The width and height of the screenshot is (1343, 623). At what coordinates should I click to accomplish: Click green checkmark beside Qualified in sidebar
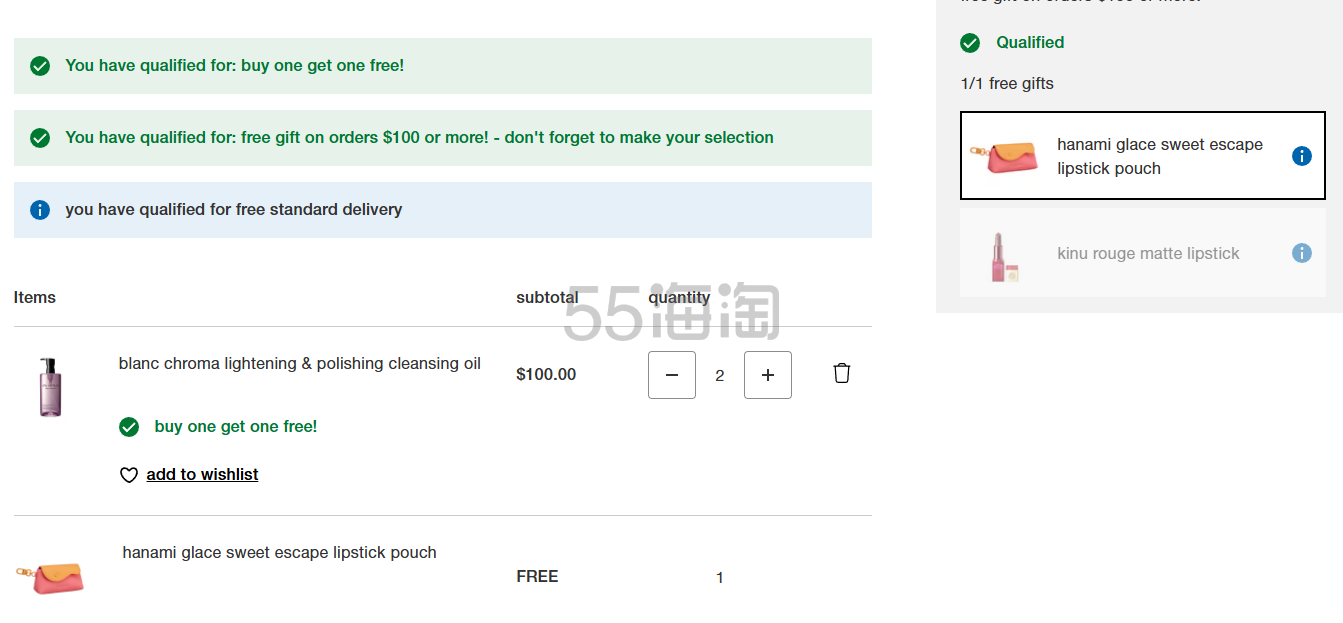[x=970, y=43]
